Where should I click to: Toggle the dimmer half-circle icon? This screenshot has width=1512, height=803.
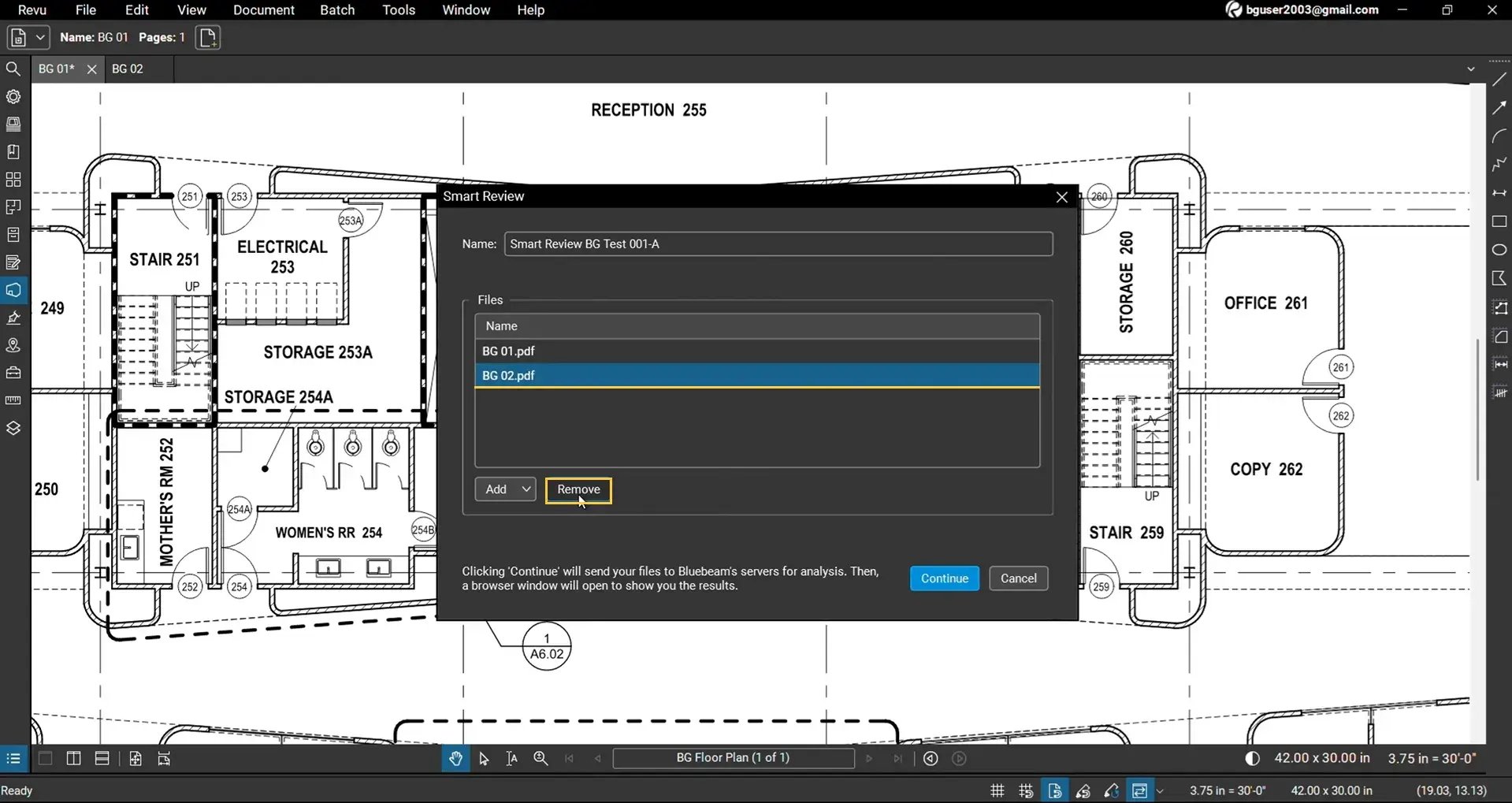1252,758
